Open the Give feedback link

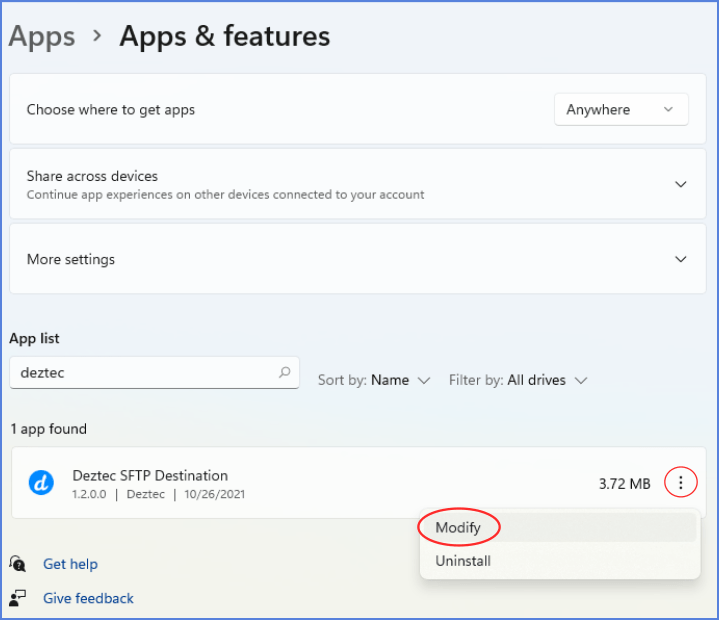pos(88,598)
